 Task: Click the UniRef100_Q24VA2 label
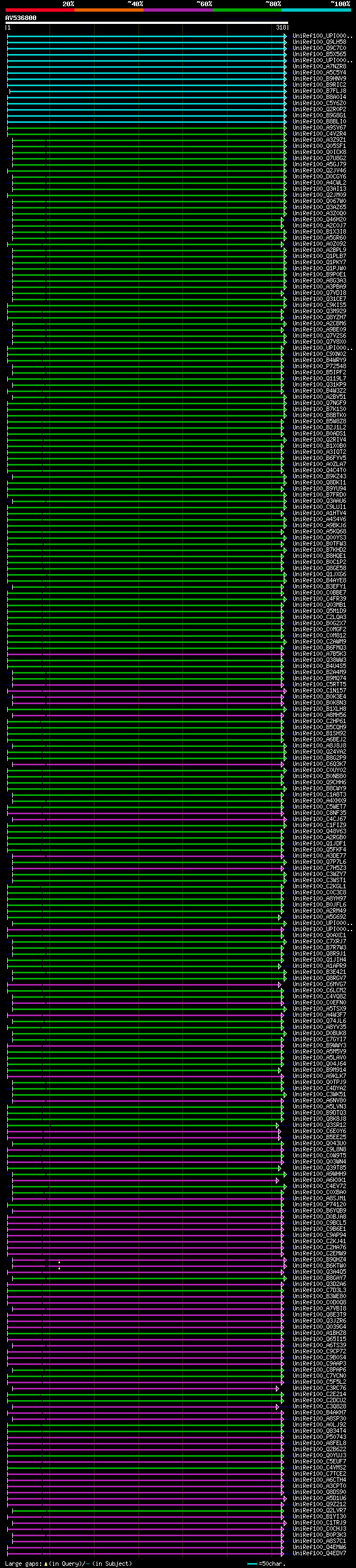(319, 752)
